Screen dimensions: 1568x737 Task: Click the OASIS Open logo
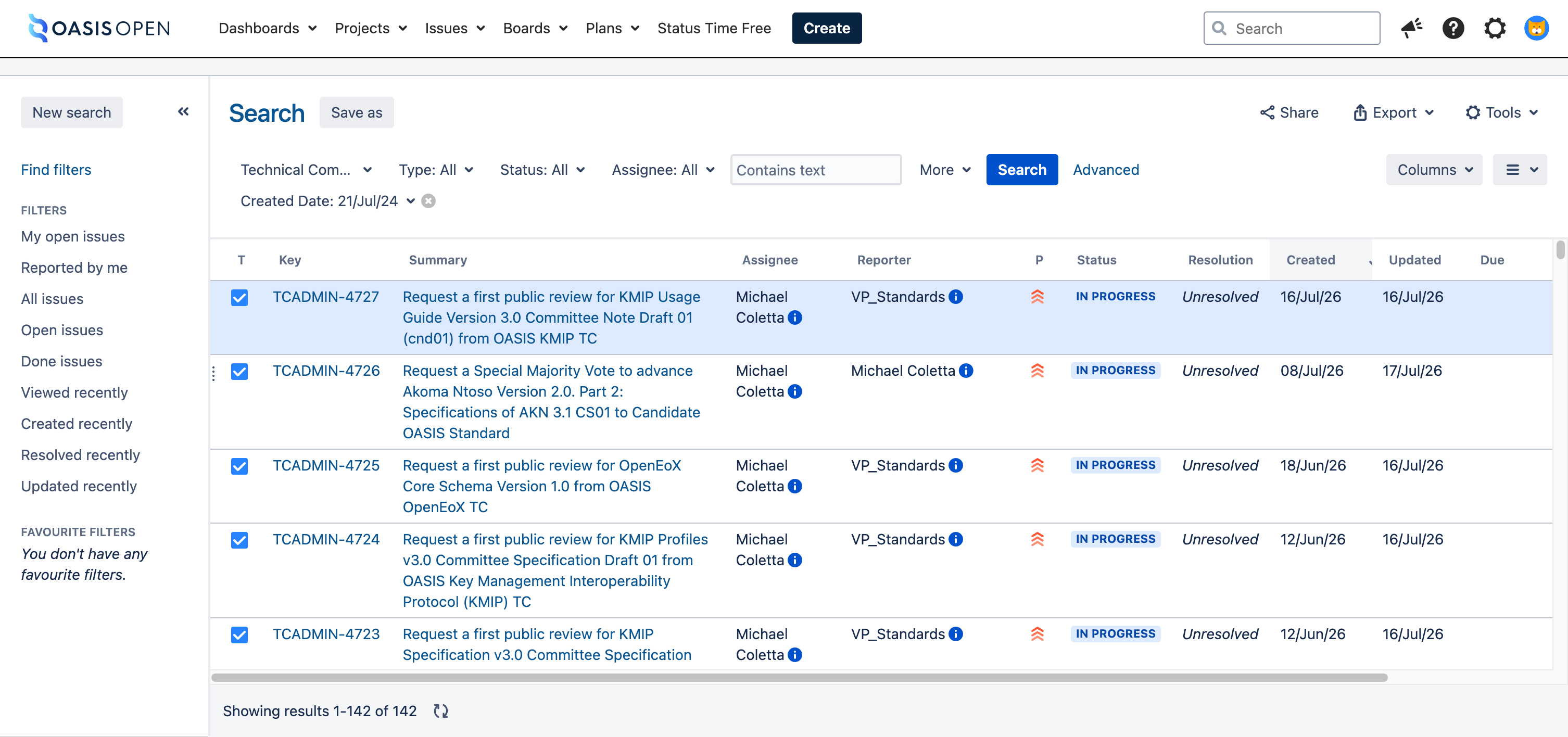click(99, 28)
